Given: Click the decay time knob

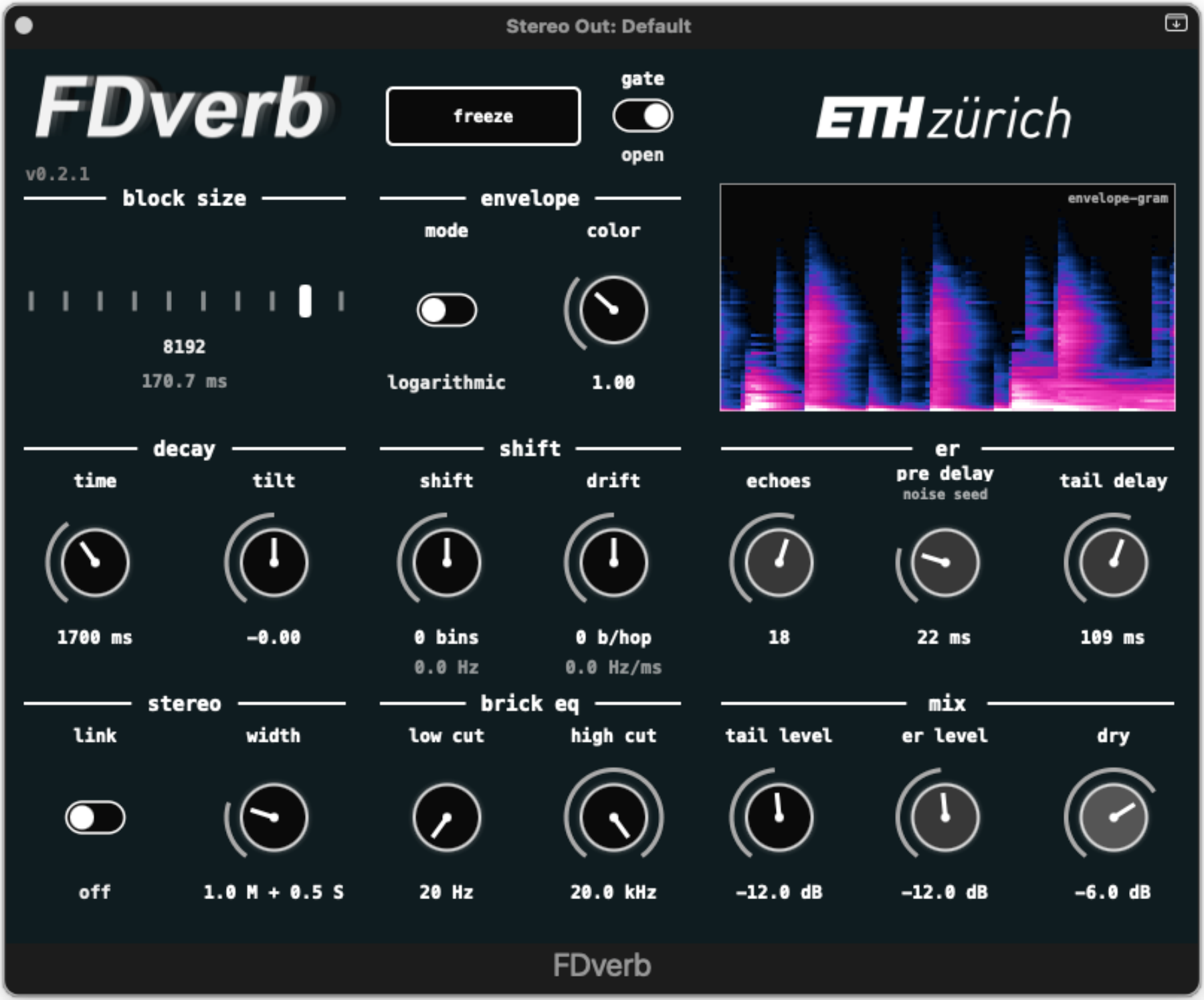Looking at the screenshot, I should [x=95, y=562].
